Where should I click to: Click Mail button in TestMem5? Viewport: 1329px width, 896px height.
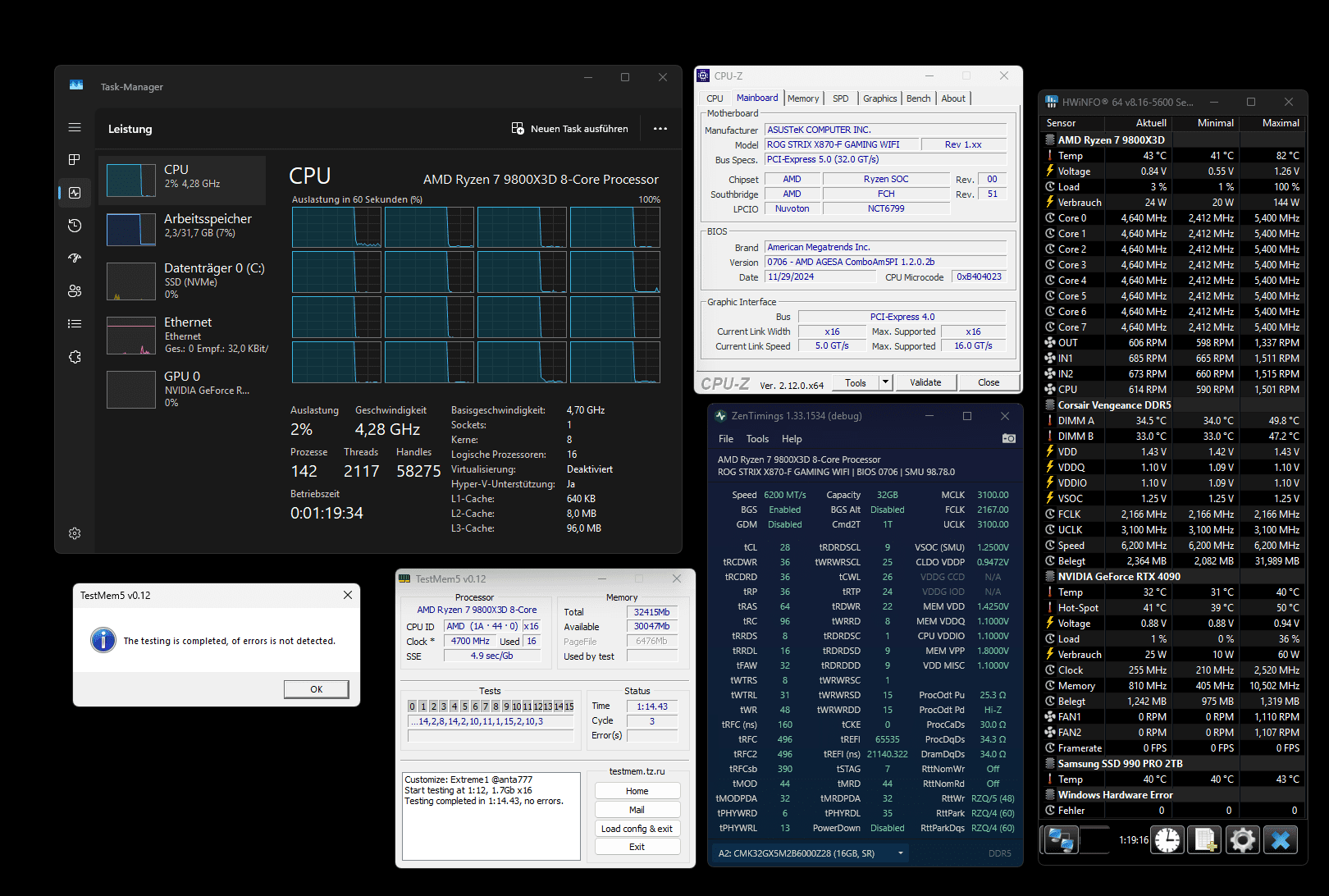click(637, 810)
